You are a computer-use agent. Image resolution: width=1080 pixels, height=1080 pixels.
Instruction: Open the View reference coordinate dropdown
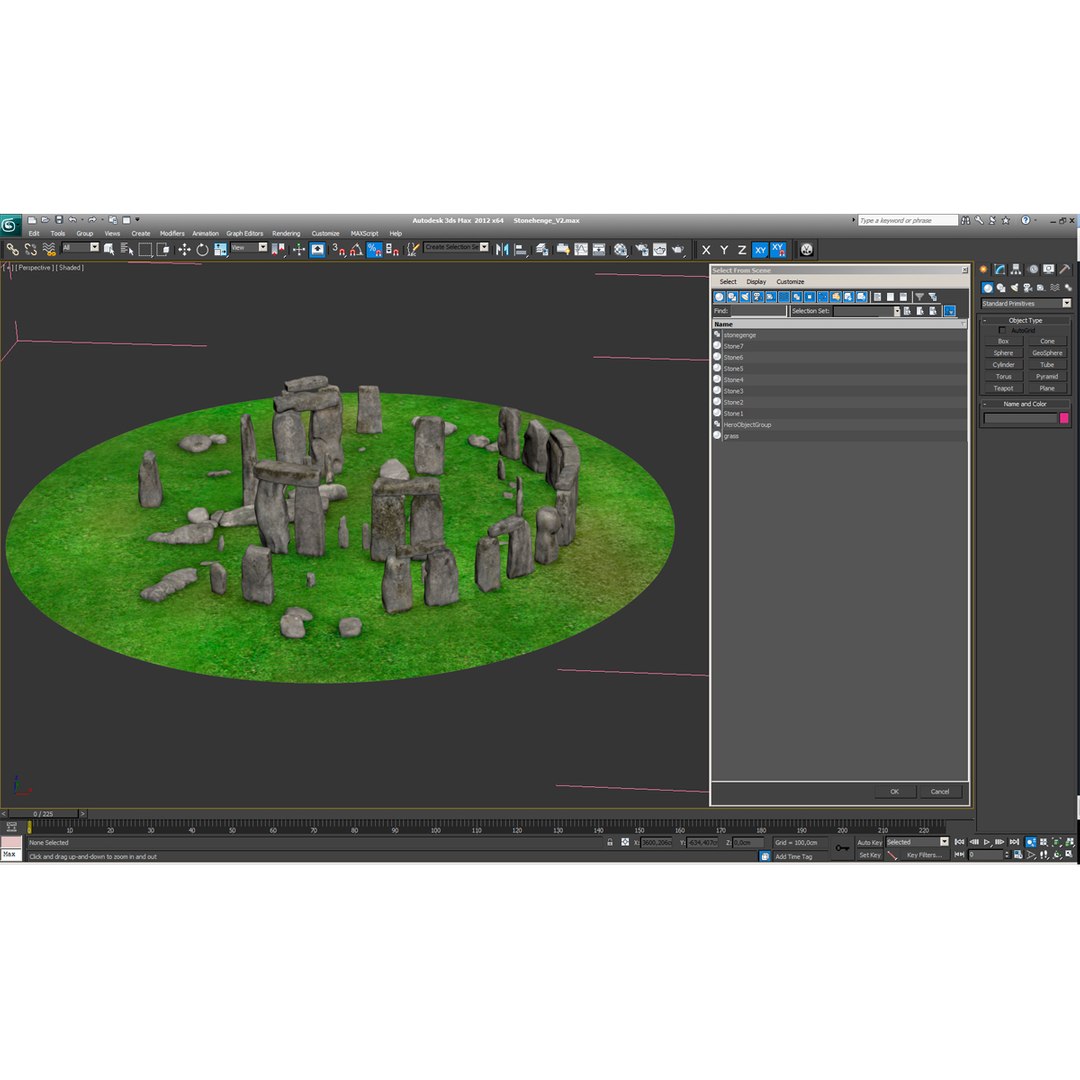(249, 247)
